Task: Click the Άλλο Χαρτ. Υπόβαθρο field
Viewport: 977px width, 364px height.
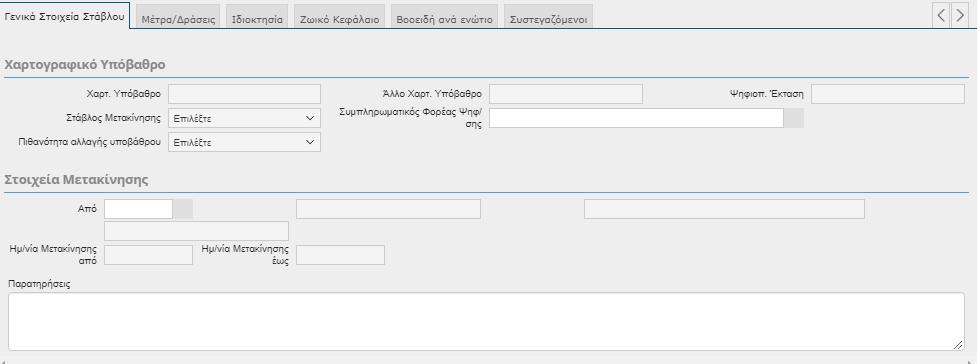Action: click(x=566, y=94)
